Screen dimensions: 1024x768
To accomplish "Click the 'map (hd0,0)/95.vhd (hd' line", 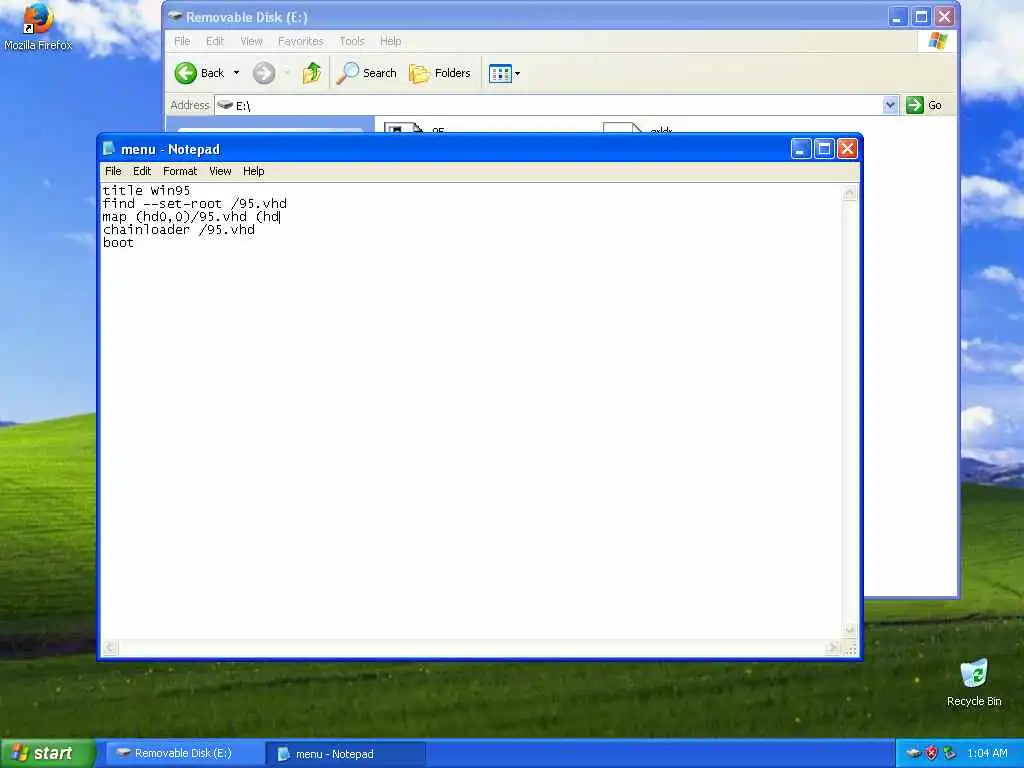I will (x=191, y=217).
